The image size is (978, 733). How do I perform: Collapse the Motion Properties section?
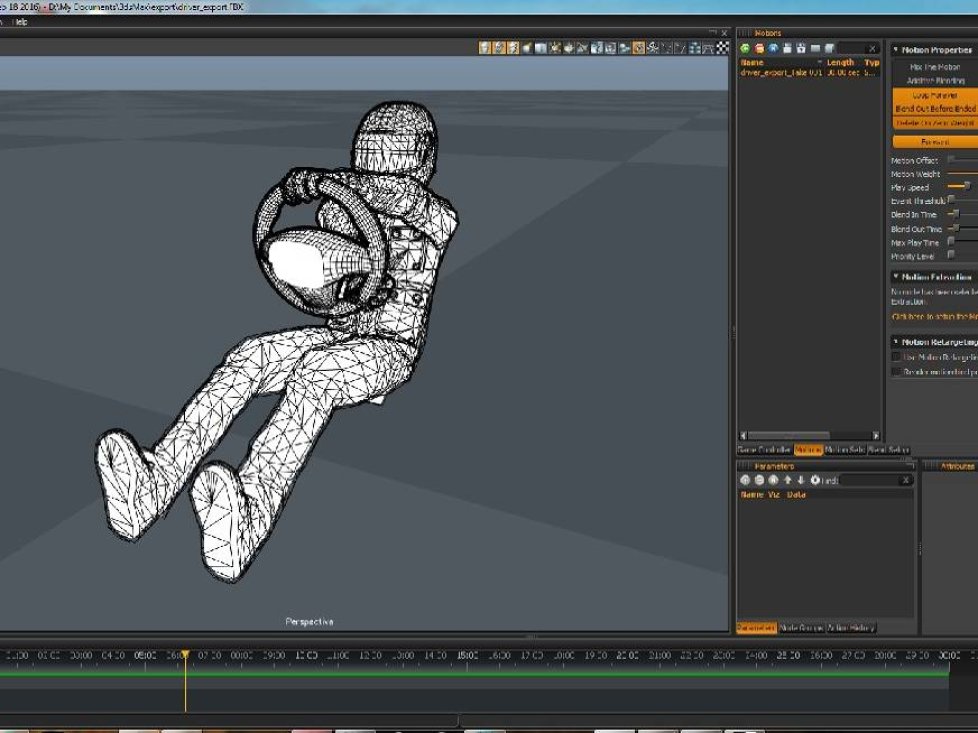[x=896, y=49]
